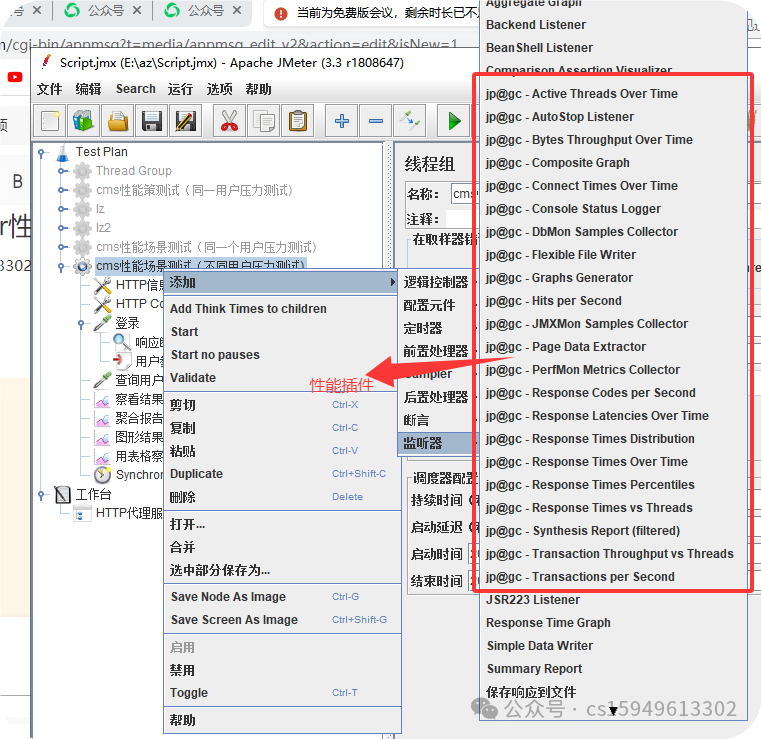
Task: Click the Open file folder toolbar icon
Action: (x=118, y=121)
